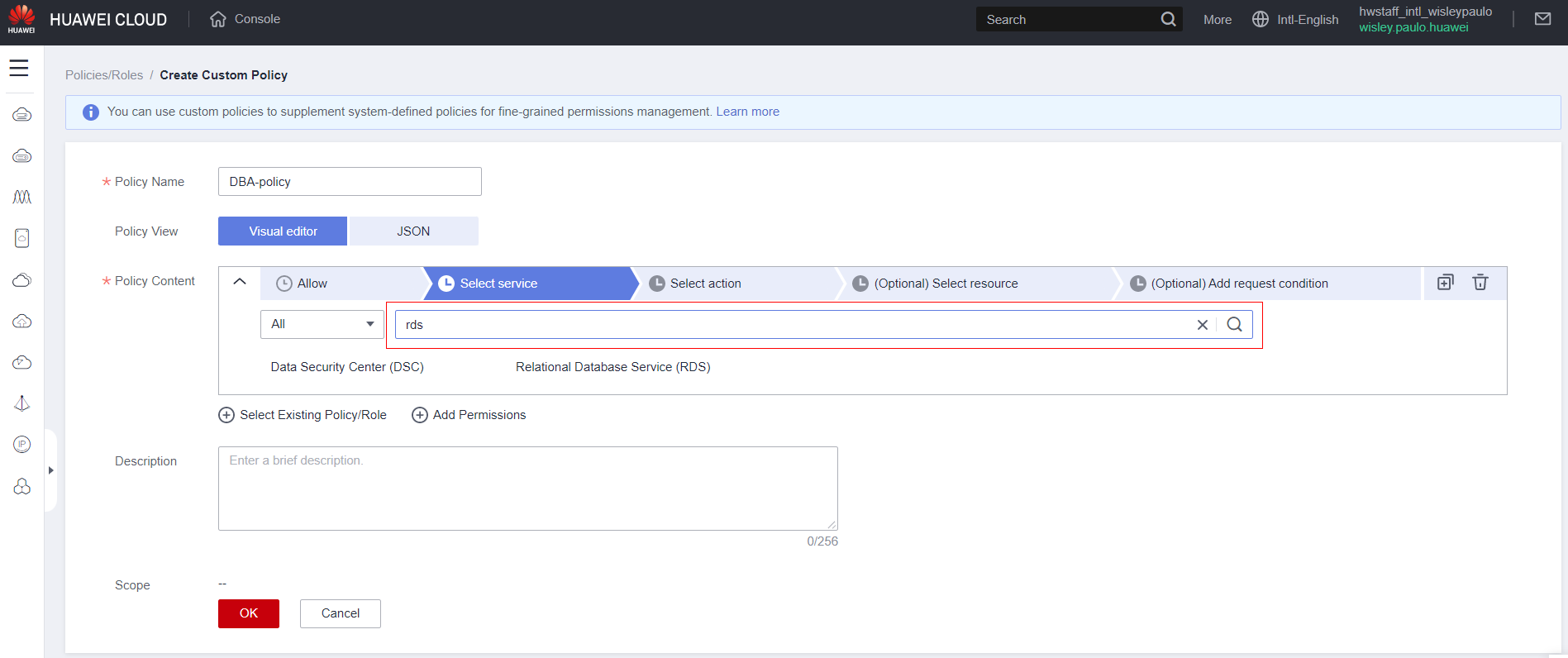Click the service search magnifier icon
1568x658 pixels.
click(1234, 325)
